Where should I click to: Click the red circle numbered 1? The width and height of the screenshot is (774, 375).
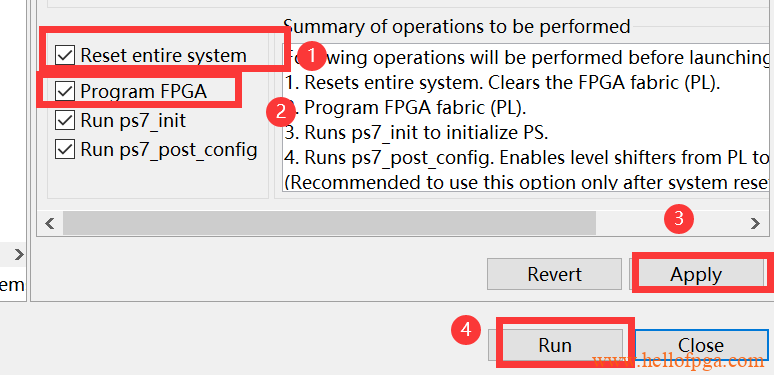[x=311, y=56]
